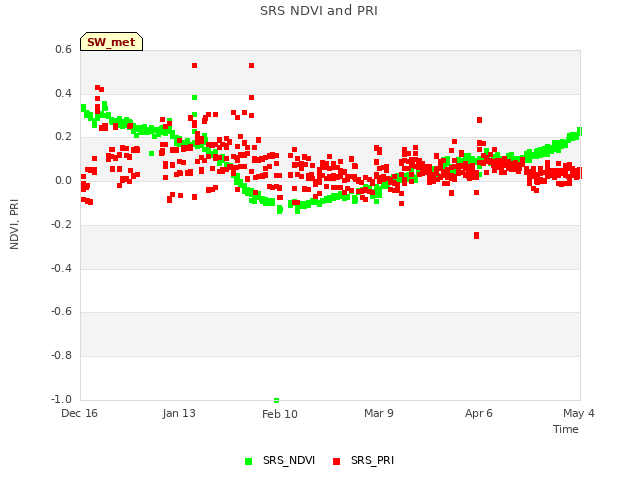Screen dimensions: 640x480
Task: Click the green SRS_NDVI legend marker
Action: pyautogui.click(x=248, y=461)
